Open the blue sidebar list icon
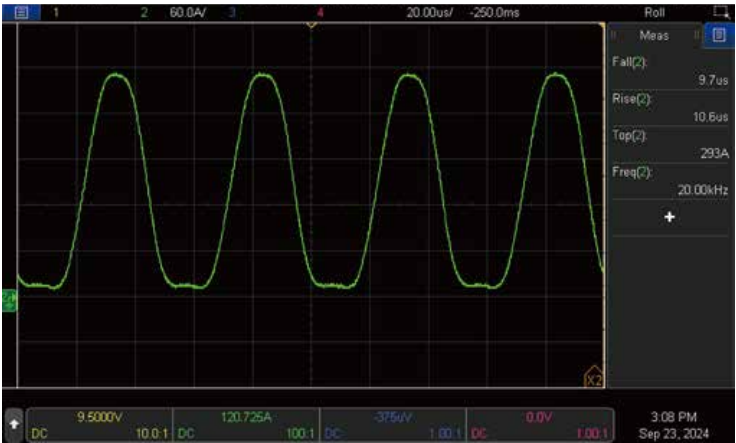Viewport: 736px width, 443px height. 719,36
